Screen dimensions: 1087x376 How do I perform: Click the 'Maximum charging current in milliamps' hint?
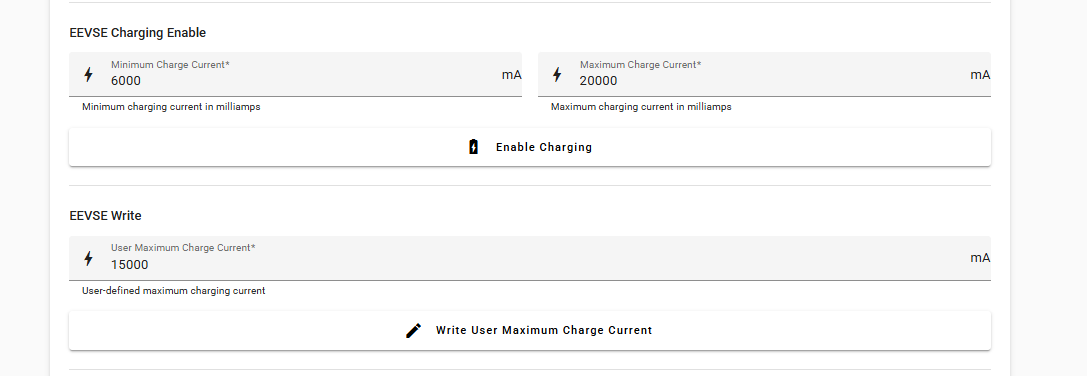click(x=641, y=107)
